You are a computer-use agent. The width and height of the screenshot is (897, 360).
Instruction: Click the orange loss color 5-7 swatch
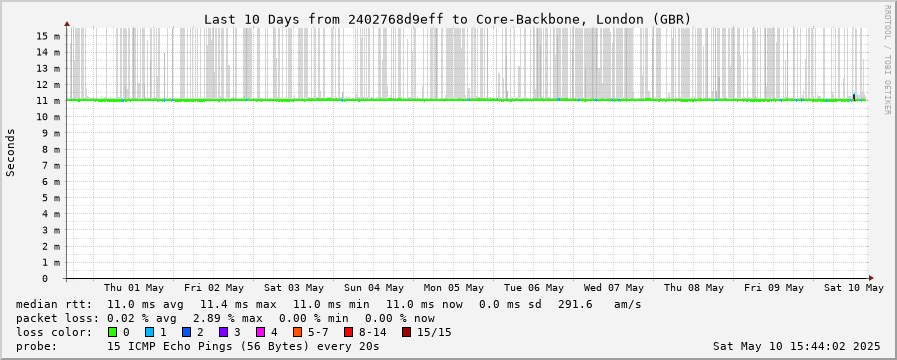point(297,332)
